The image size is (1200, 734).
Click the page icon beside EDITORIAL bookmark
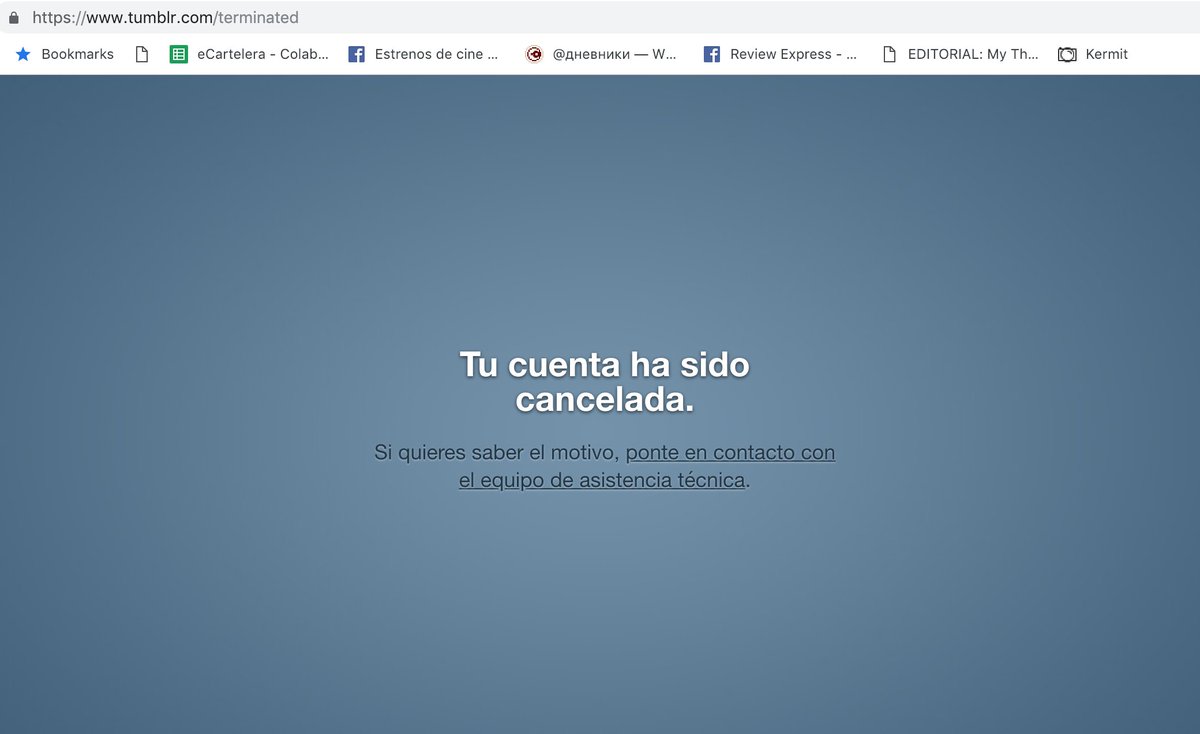pos(889,55)
